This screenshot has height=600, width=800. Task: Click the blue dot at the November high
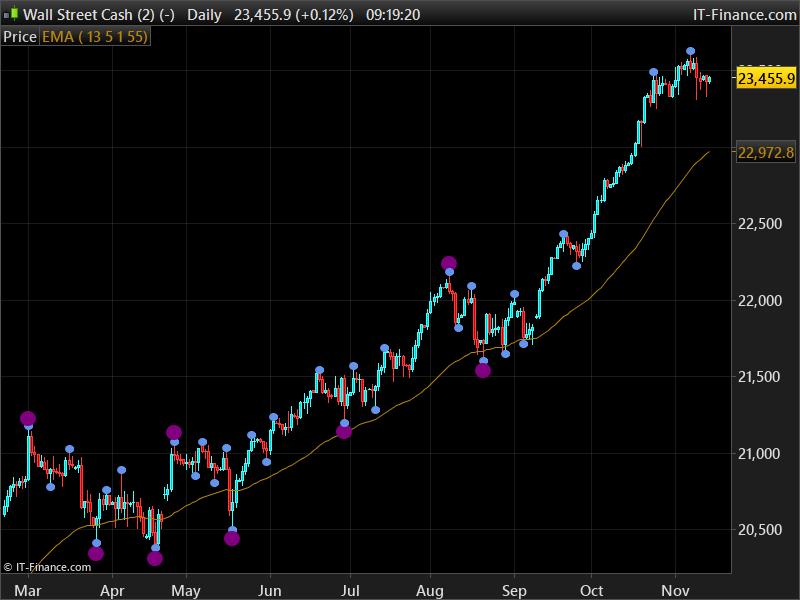click(690, 51)
